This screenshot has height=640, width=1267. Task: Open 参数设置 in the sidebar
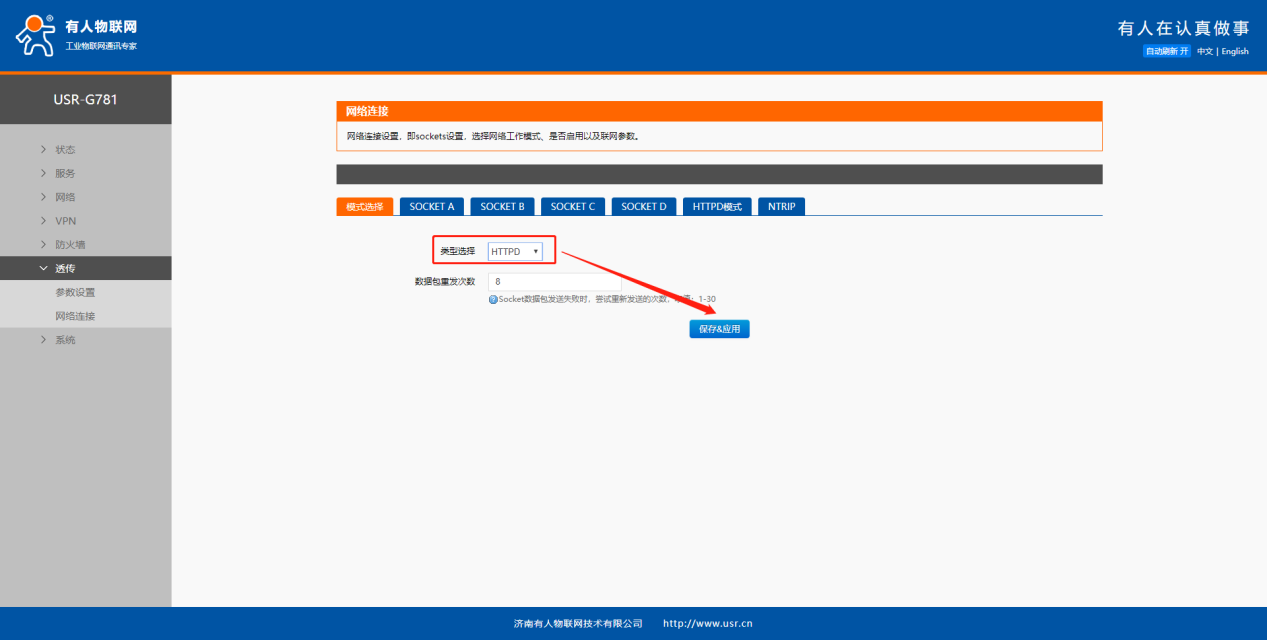(x=75, y=292)
